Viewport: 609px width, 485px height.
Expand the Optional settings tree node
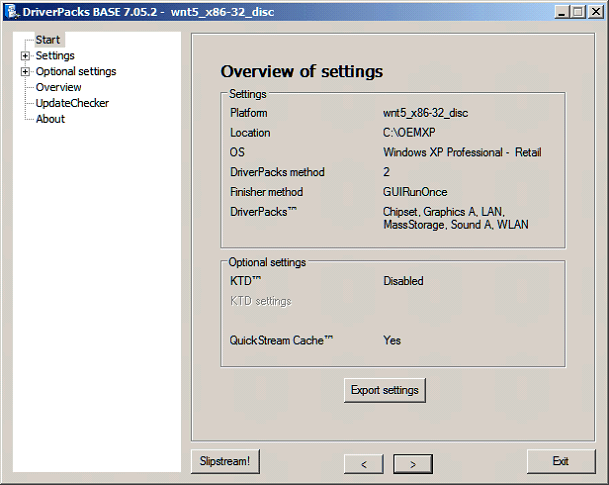[x=25, y=72]
